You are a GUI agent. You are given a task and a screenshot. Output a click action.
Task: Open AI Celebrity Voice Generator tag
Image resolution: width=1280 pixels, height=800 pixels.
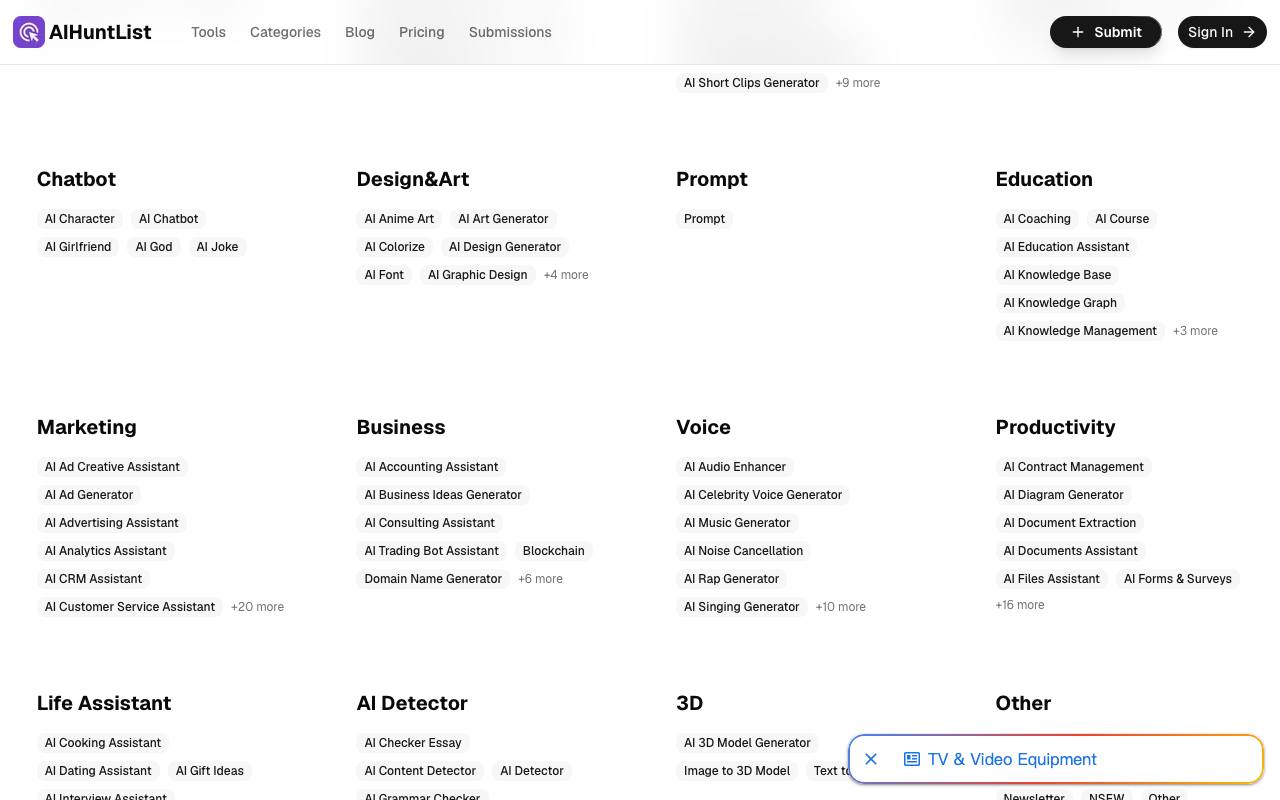click(x=763, y=495)
